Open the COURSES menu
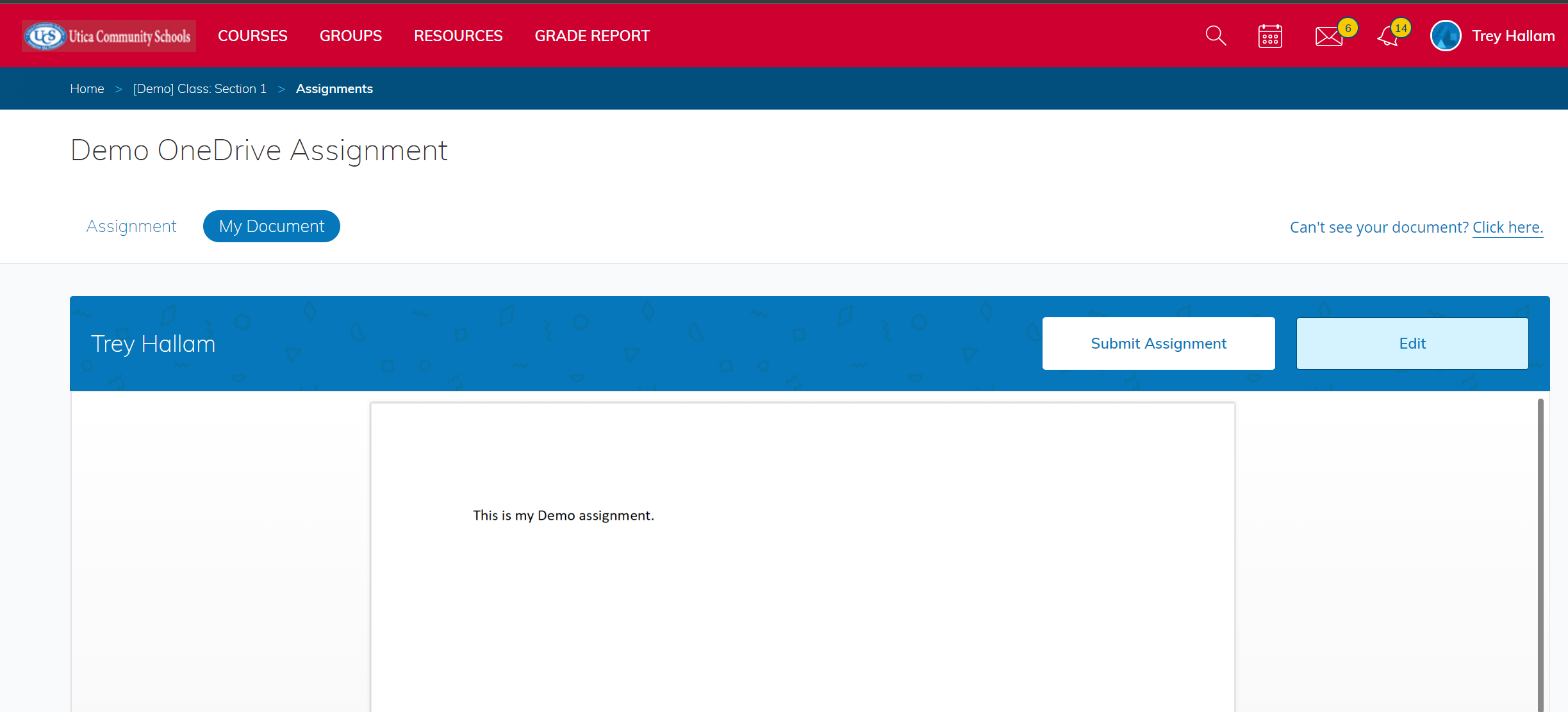This screenshot has height=712, width=1568. coord(252,36)
